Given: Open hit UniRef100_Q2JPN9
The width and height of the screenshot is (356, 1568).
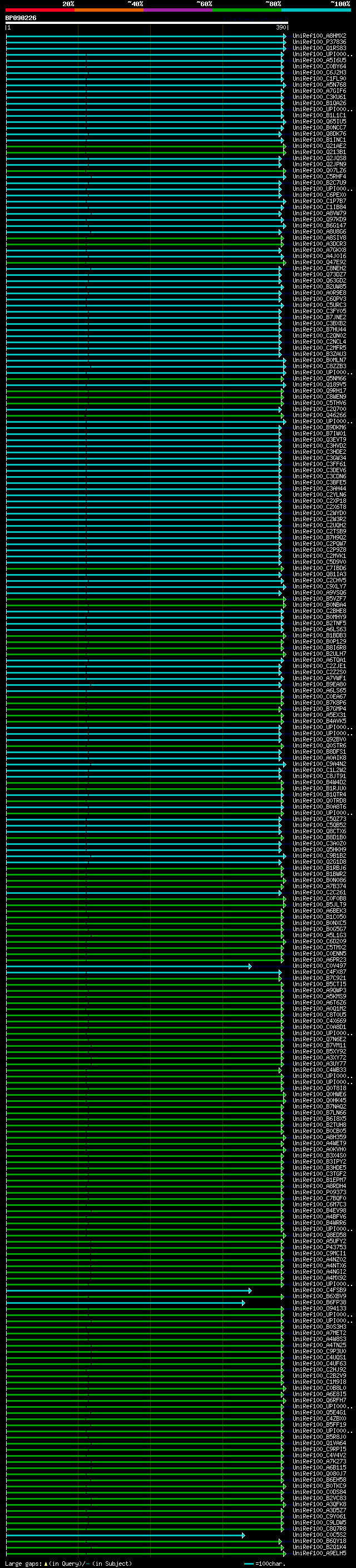Looking at the screenshot, I should click(x=319, y=164).
